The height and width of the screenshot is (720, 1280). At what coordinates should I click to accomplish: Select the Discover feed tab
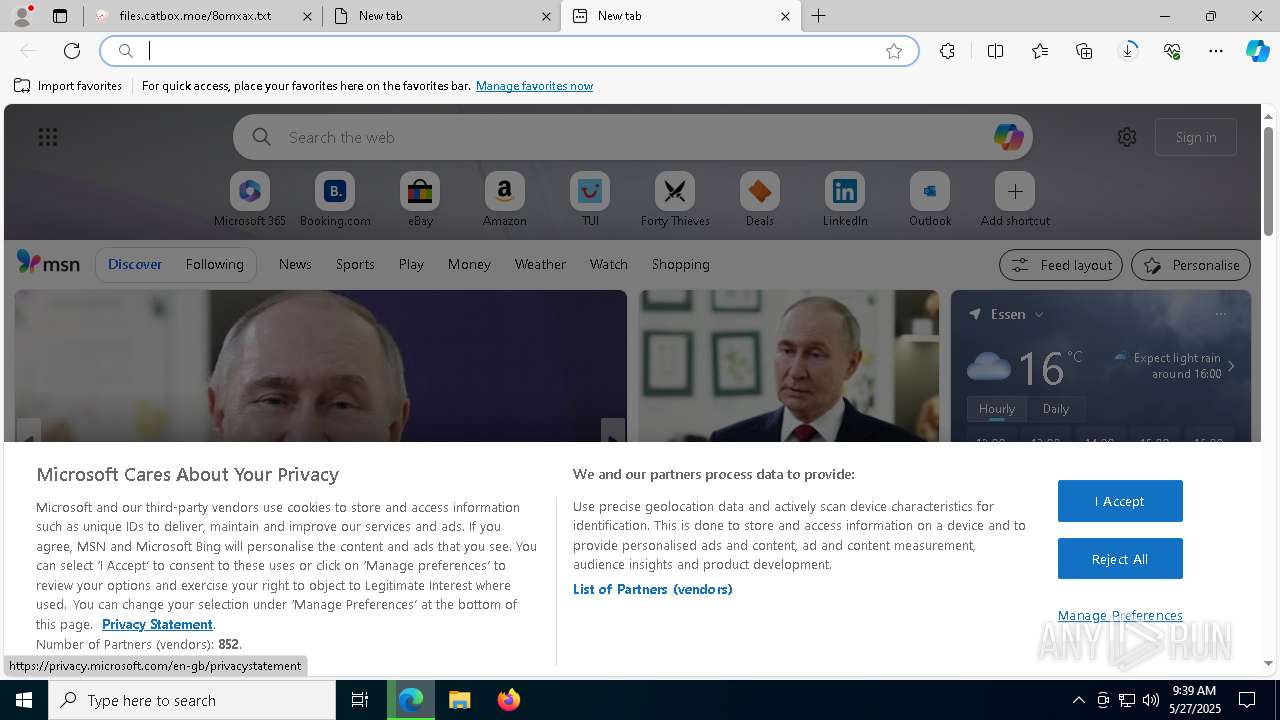135,264
